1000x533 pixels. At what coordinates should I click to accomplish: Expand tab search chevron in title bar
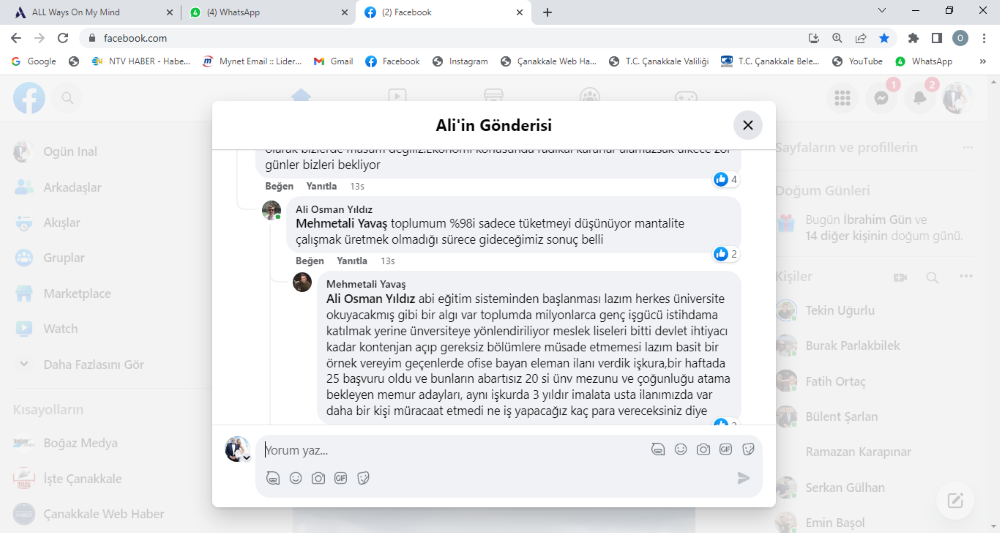tap(881, 11)
